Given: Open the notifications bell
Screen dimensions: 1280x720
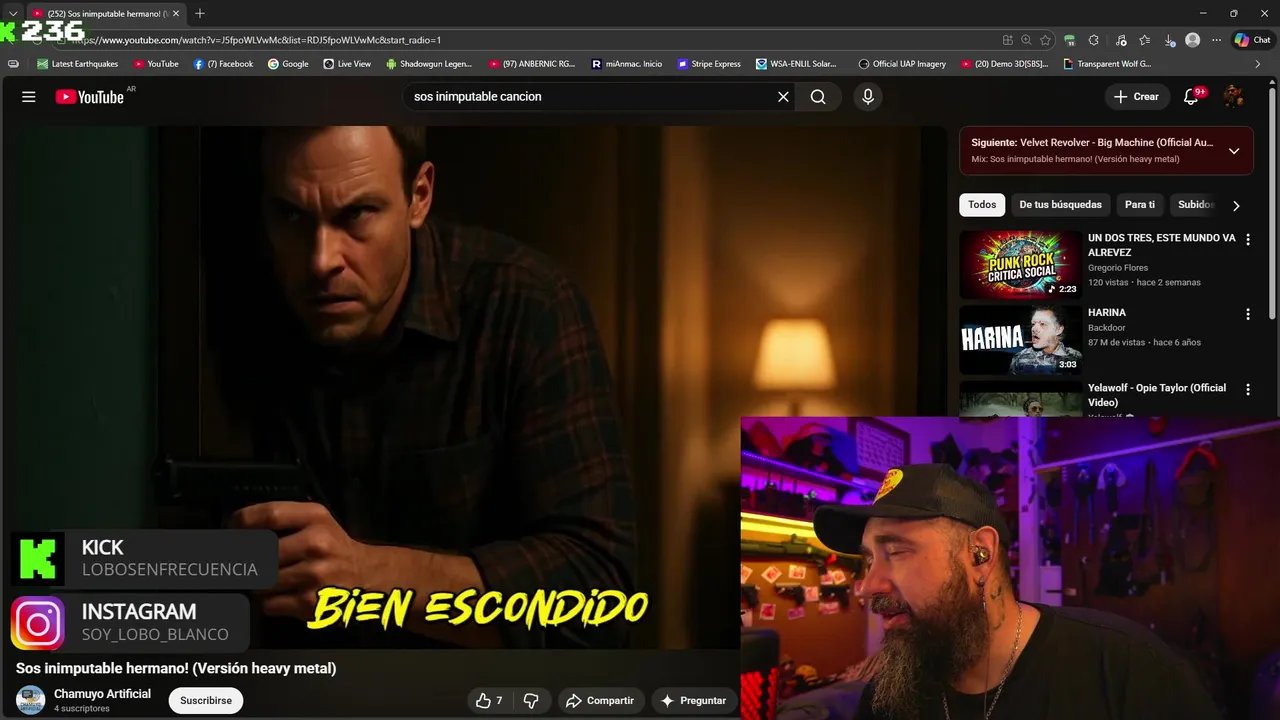Looking at the screenshot, I should (1191, 97).
